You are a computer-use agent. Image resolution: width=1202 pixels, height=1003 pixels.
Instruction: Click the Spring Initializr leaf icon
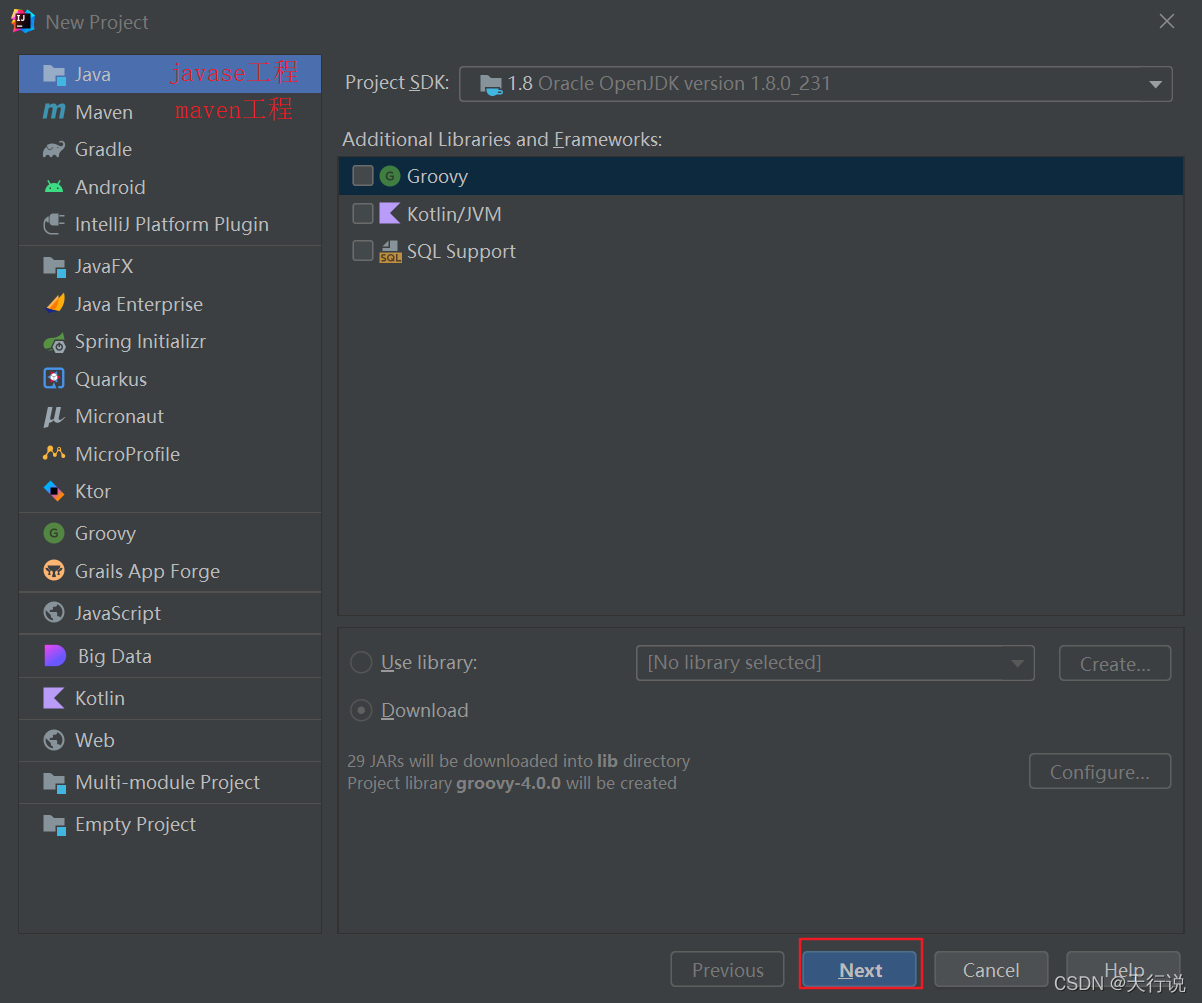(54, 342)
